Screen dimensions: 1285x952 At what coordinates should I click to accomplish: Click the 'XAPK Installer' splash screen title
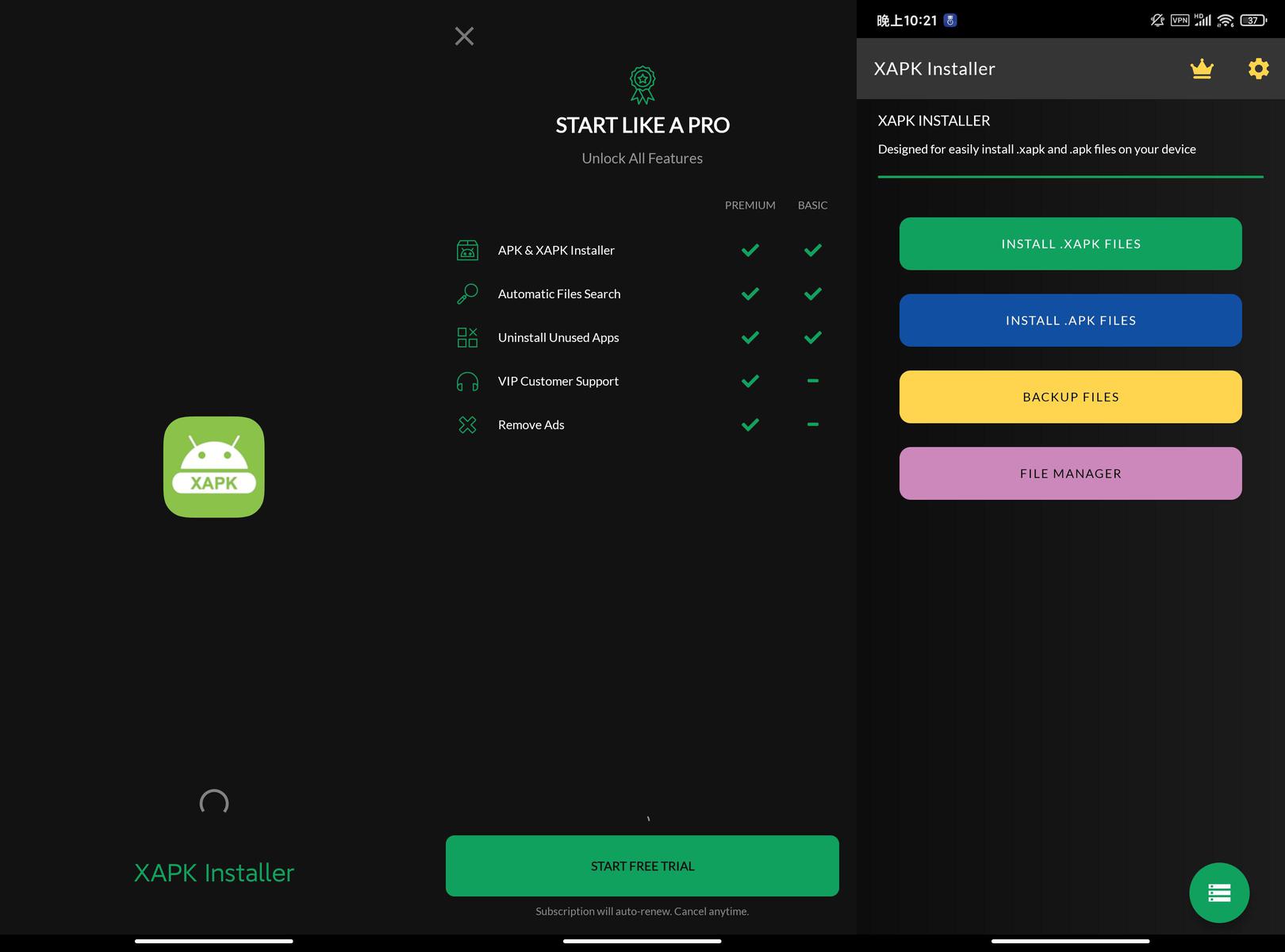pos(214,873)
